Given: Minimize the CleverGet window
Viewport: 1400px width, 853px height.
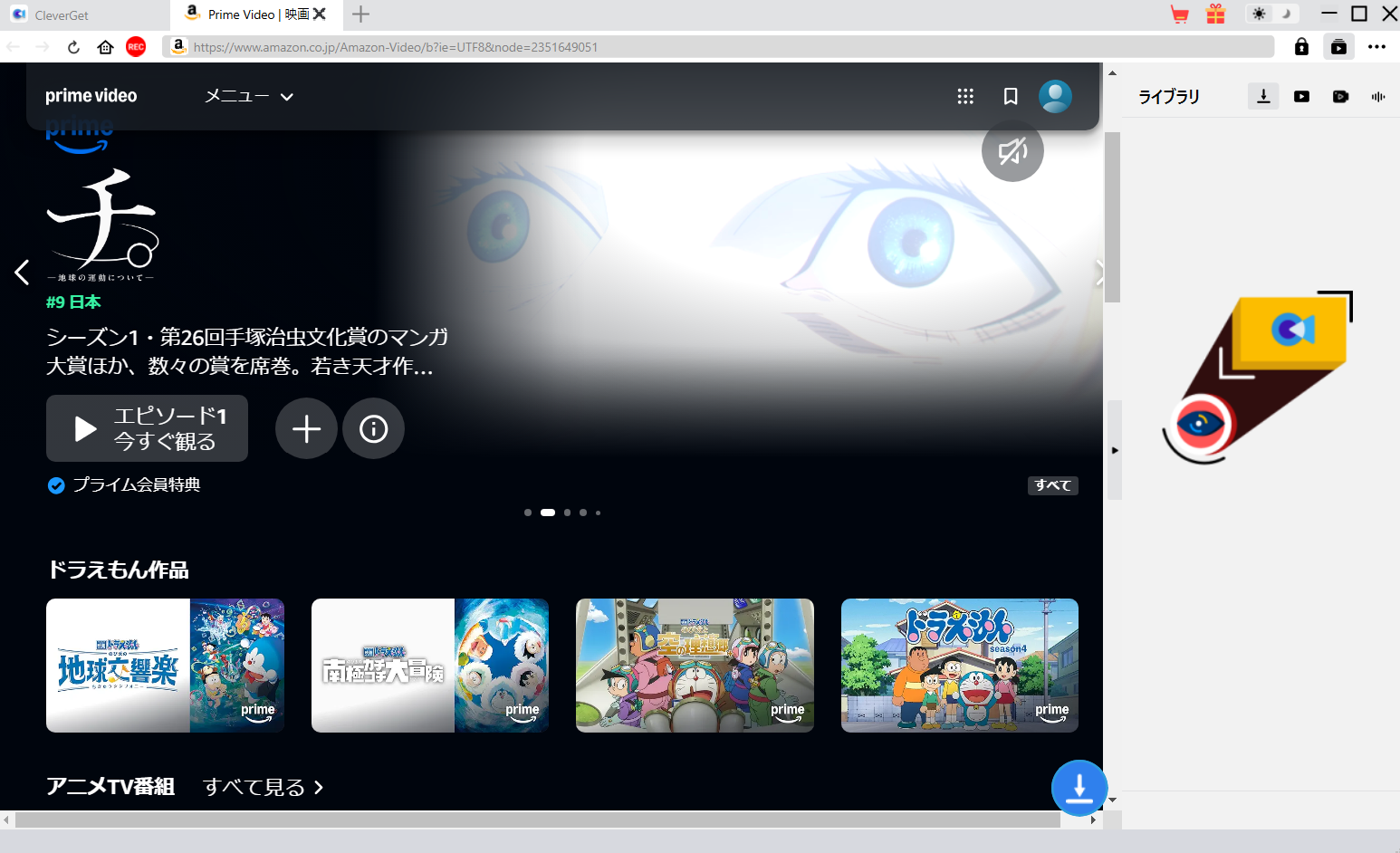Looking at the screenshot, I should click(1328, 14).
